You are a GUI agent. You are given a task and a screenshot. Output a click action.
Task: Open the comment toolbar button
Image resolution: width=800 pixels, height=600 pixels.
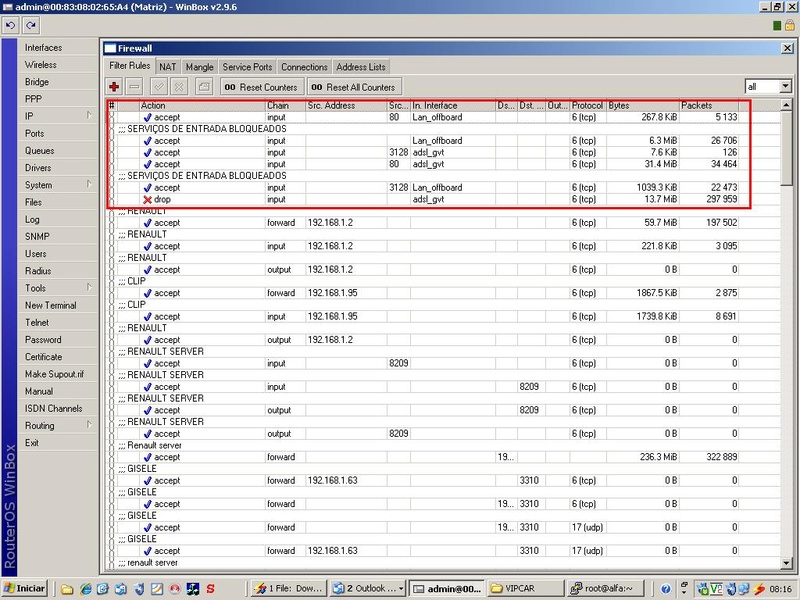click(x=204, y=87)
